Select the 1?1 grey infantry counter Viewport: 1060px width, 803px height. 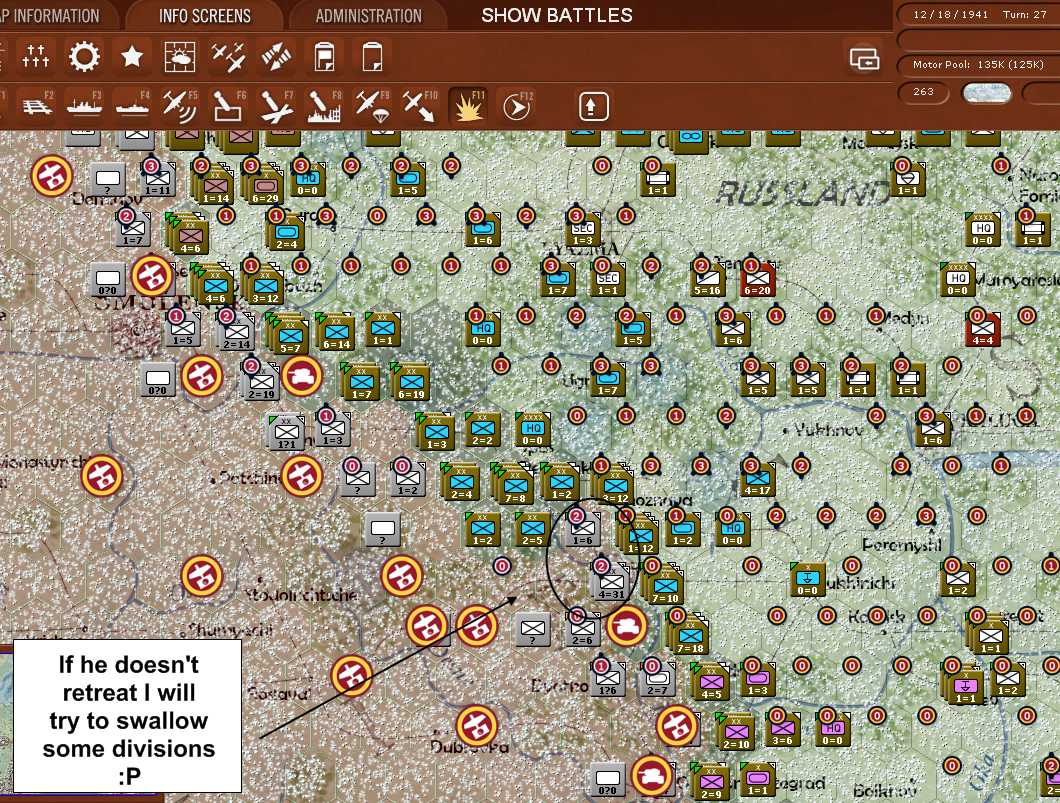287,433
